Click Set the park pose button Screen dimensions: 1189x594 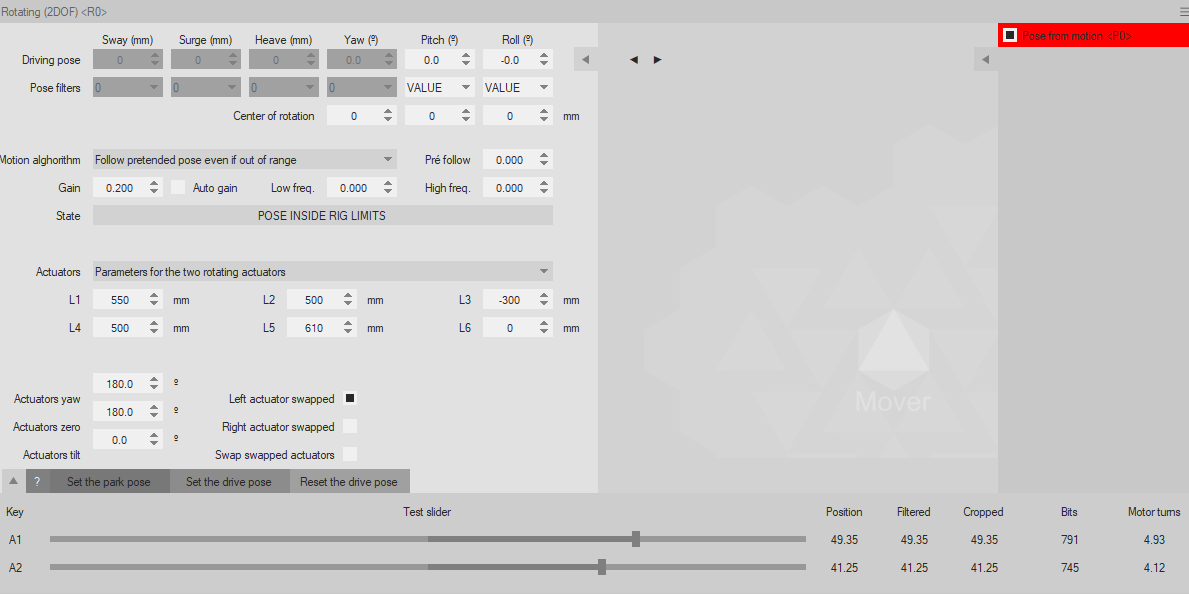tap(109, 482)
